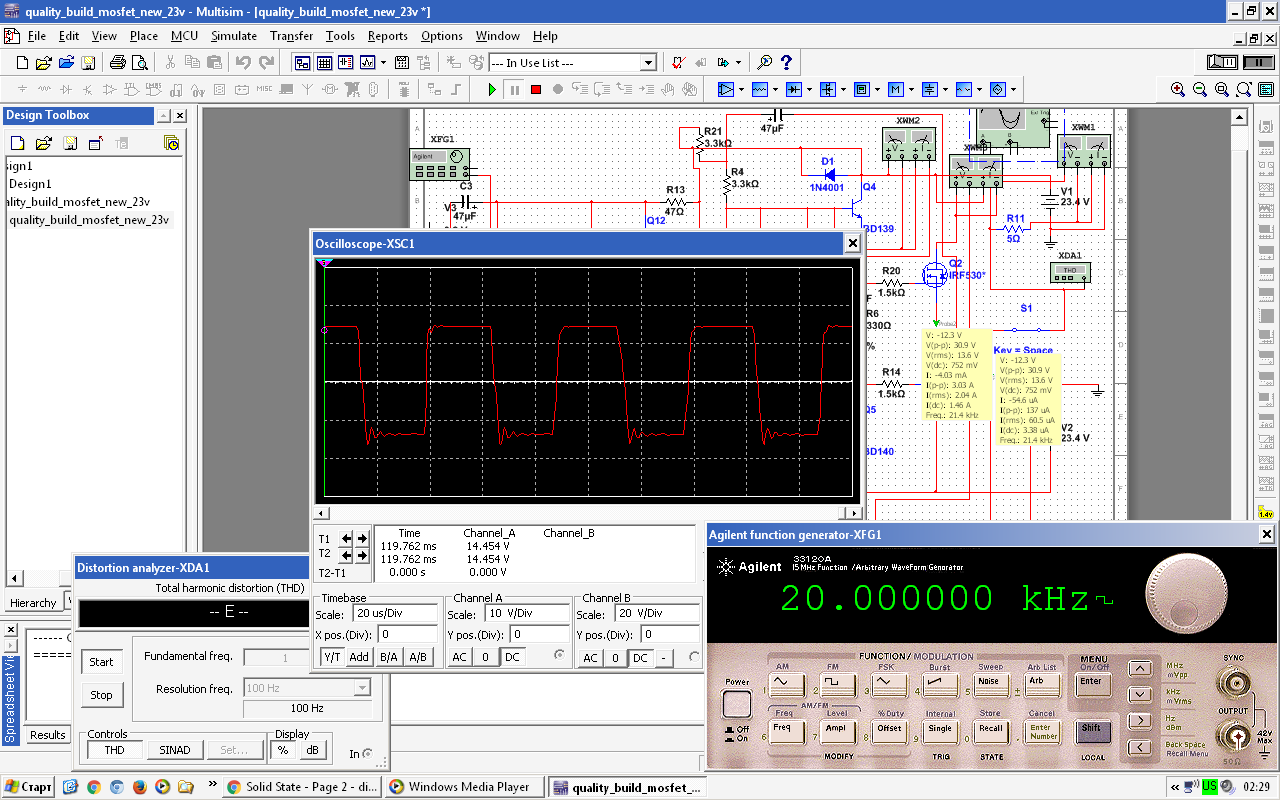Open the Simulate menu
Image resolution: width=1280 pixels, height=800 pixels.
click(x=234, y=36)
